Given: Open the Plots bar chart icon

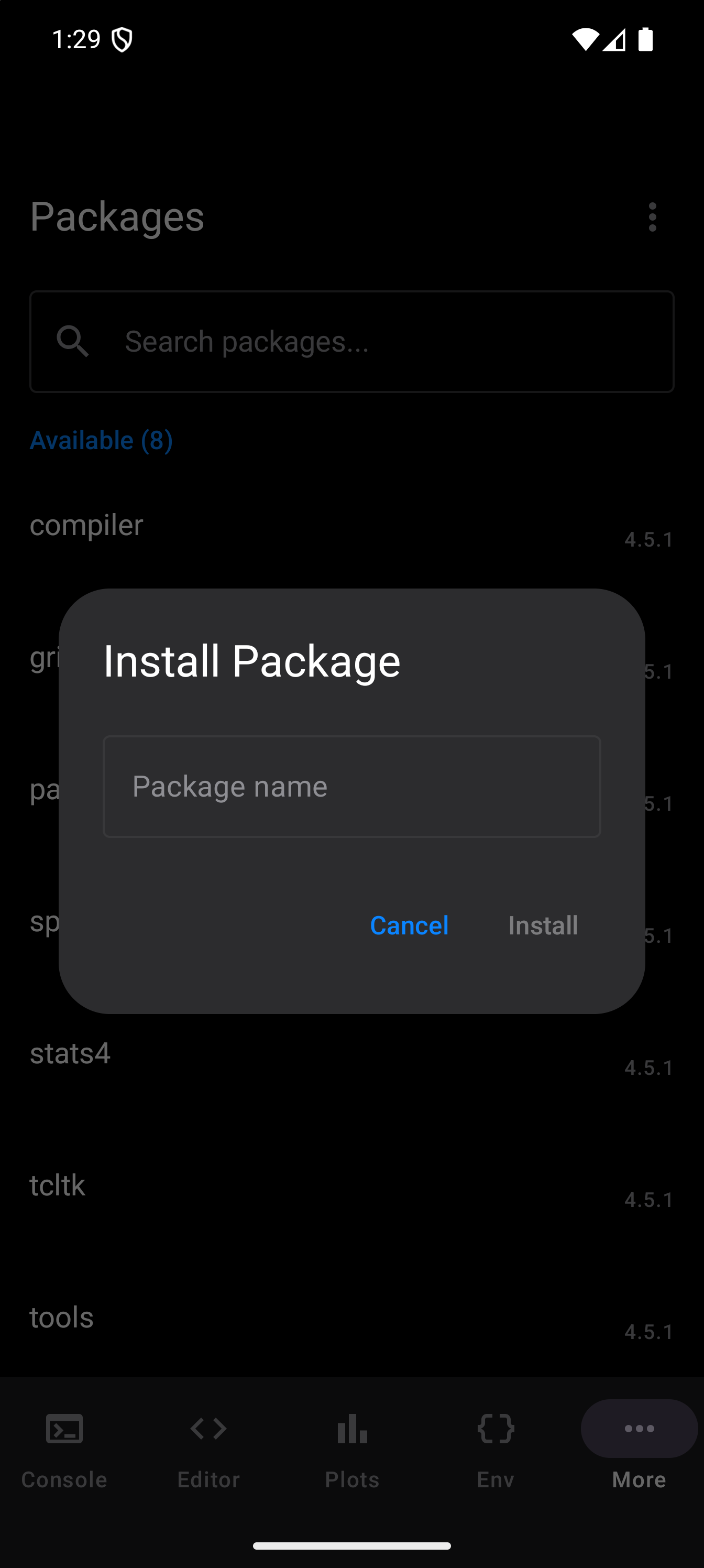Looking at the screenshot, I should click(353, 1429).
